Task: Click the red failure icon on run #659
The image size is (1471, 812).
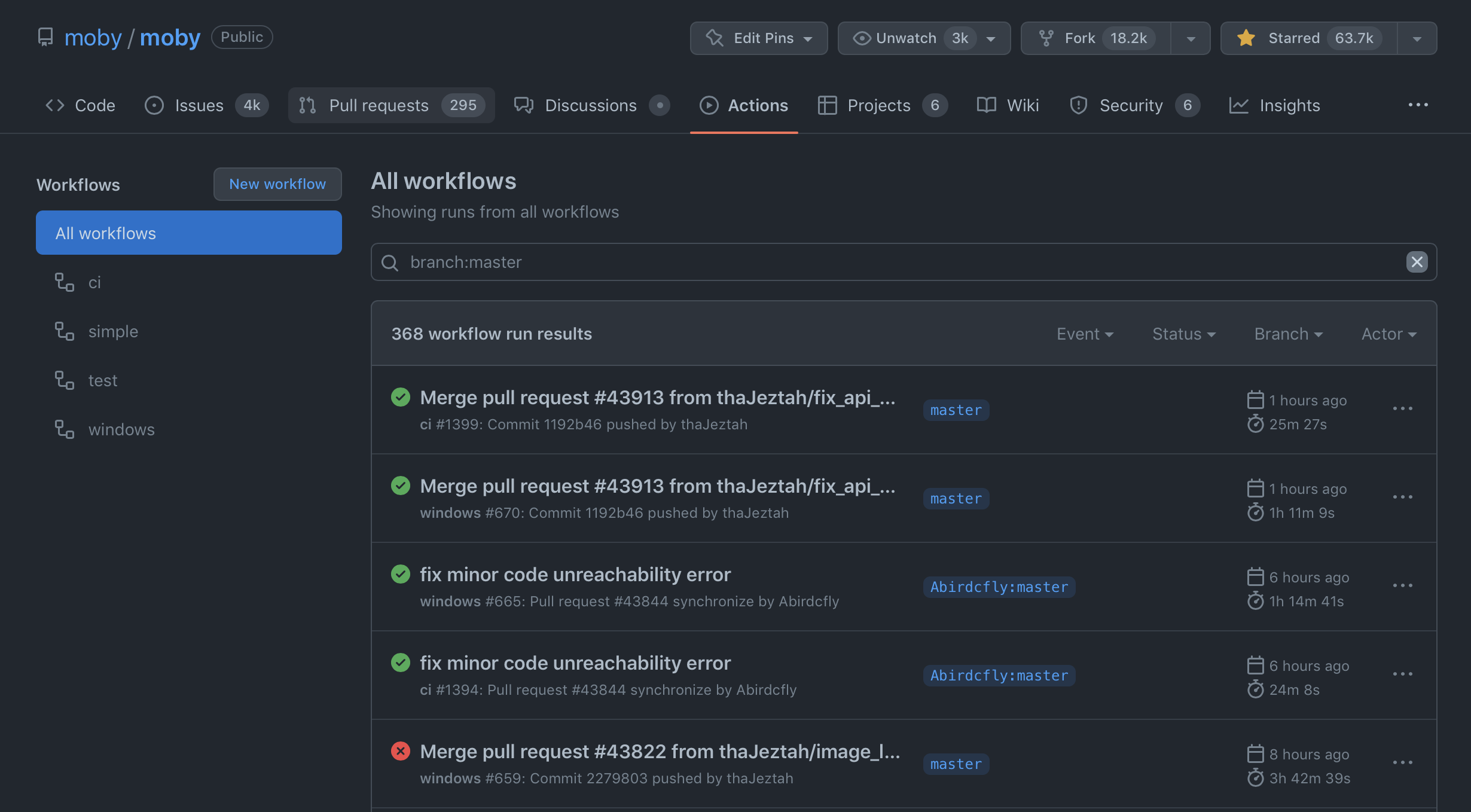Action: pyautogui.click(x=400, y=751)
